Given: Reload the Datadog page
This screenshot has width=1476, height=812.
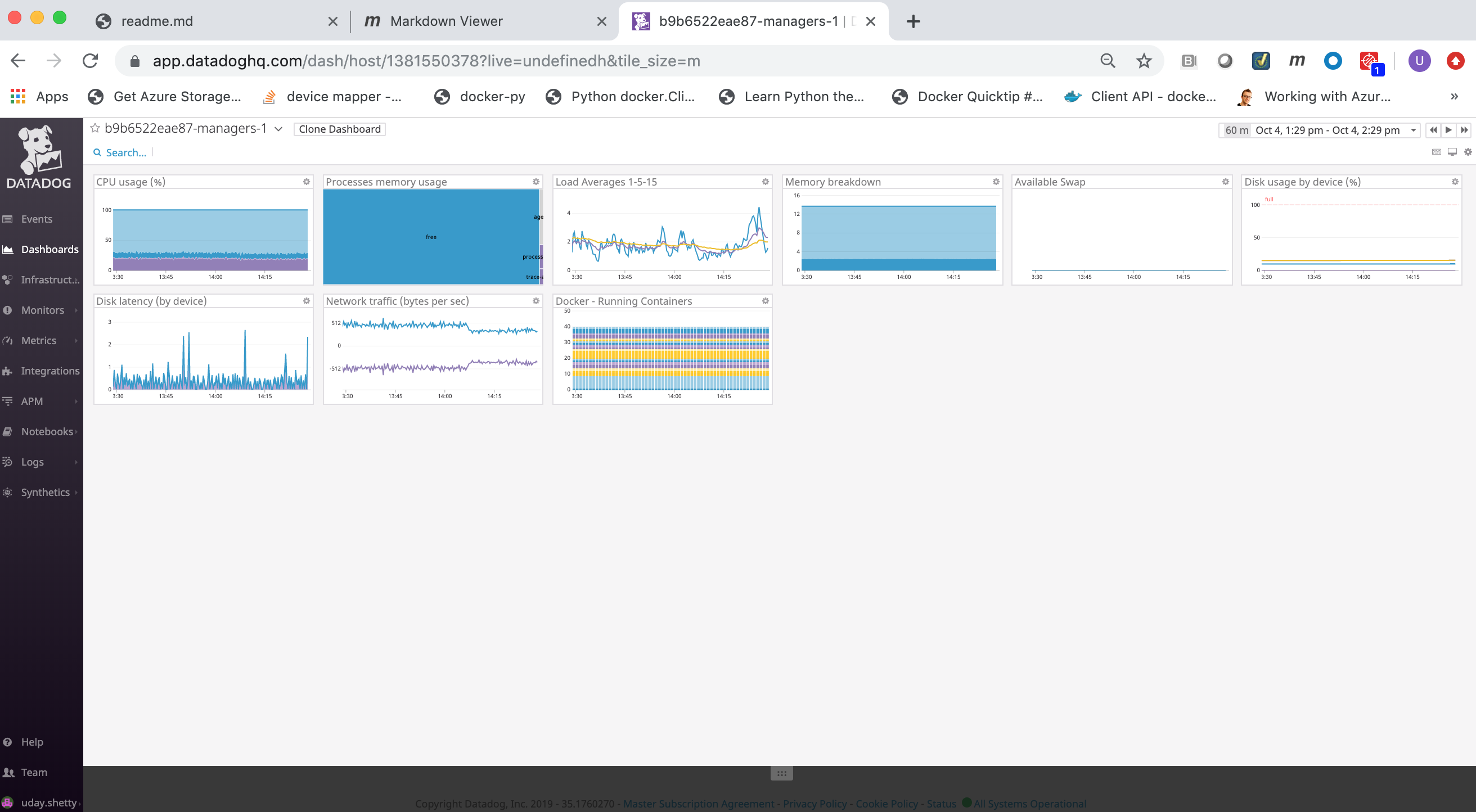Looking at the screenshot, I should (x=90, y=61).
